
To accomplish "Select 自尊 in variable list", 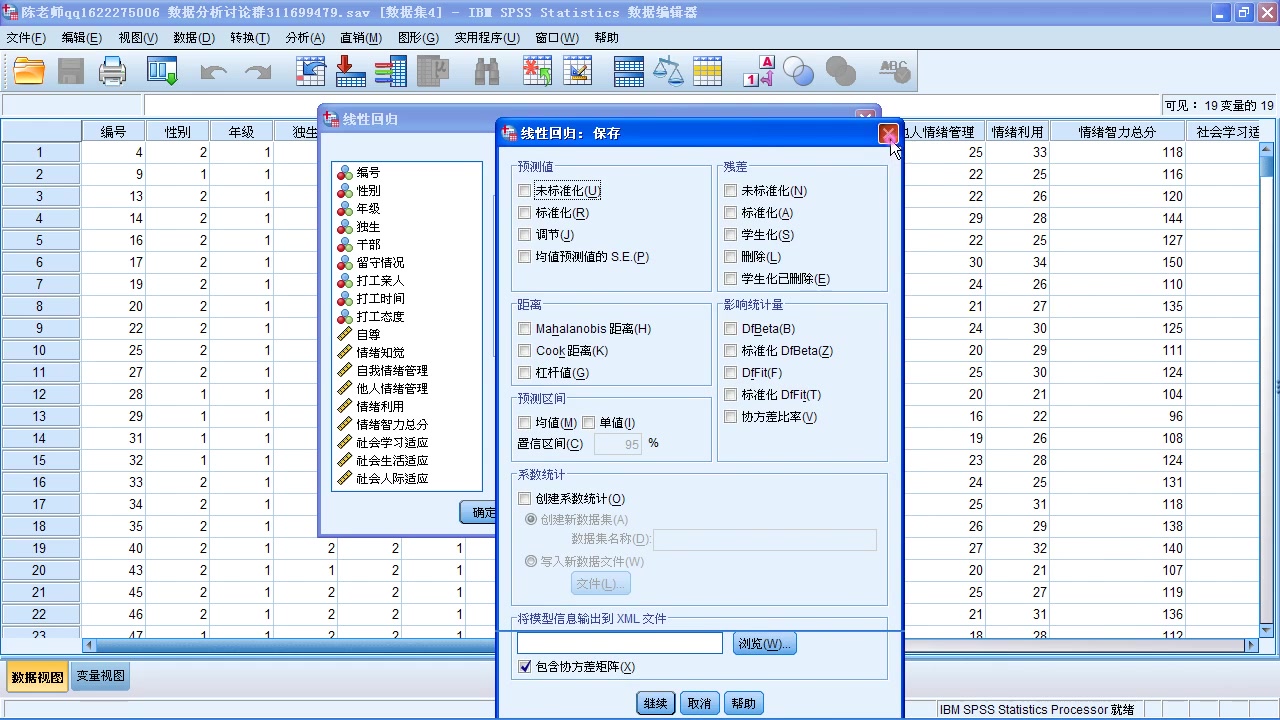I will pyautogui.click(x=368, y=335).
